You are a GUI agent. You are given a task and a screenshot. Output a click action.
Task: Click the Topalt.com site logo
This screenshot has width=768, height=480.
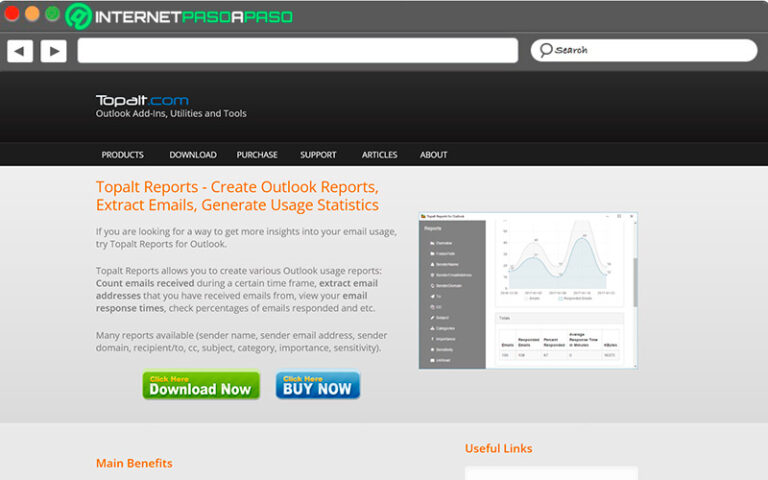(141, 100)
